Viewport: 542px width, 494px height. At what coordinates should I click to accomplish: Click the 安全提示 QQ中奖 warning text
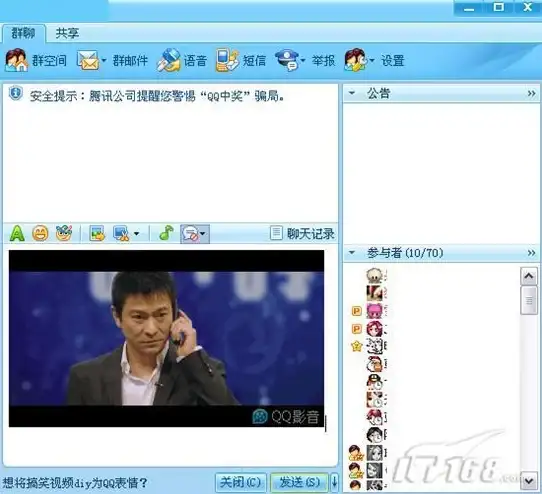click(x=157, y=96)
